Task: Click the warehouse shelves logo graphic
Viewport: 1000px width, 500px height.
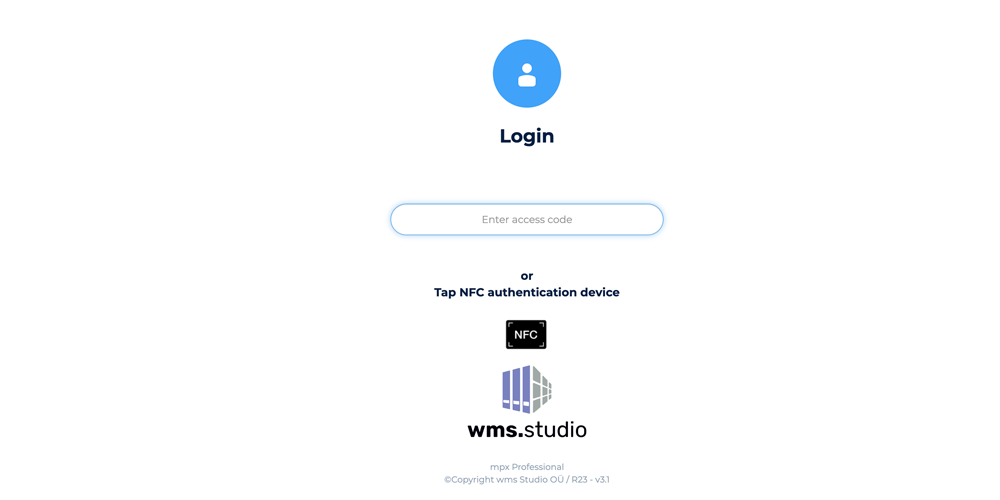Action: (527, 389)
